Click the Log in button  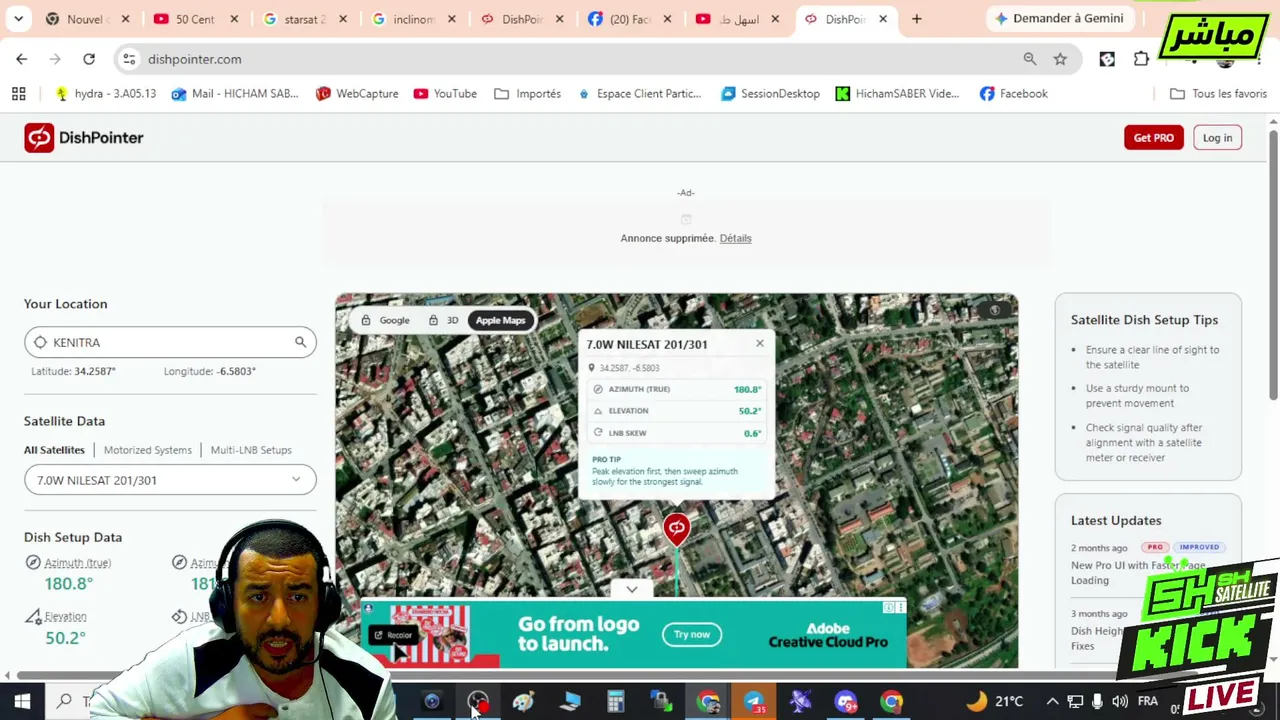[1217, 138]
